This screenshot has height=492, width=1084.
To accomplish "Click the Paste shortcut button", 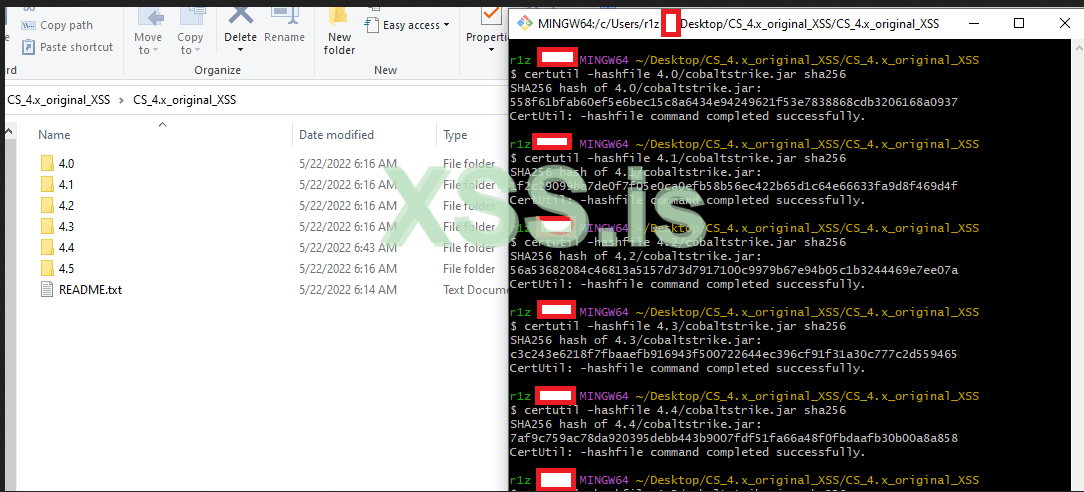I will click(x=67, y=47).
